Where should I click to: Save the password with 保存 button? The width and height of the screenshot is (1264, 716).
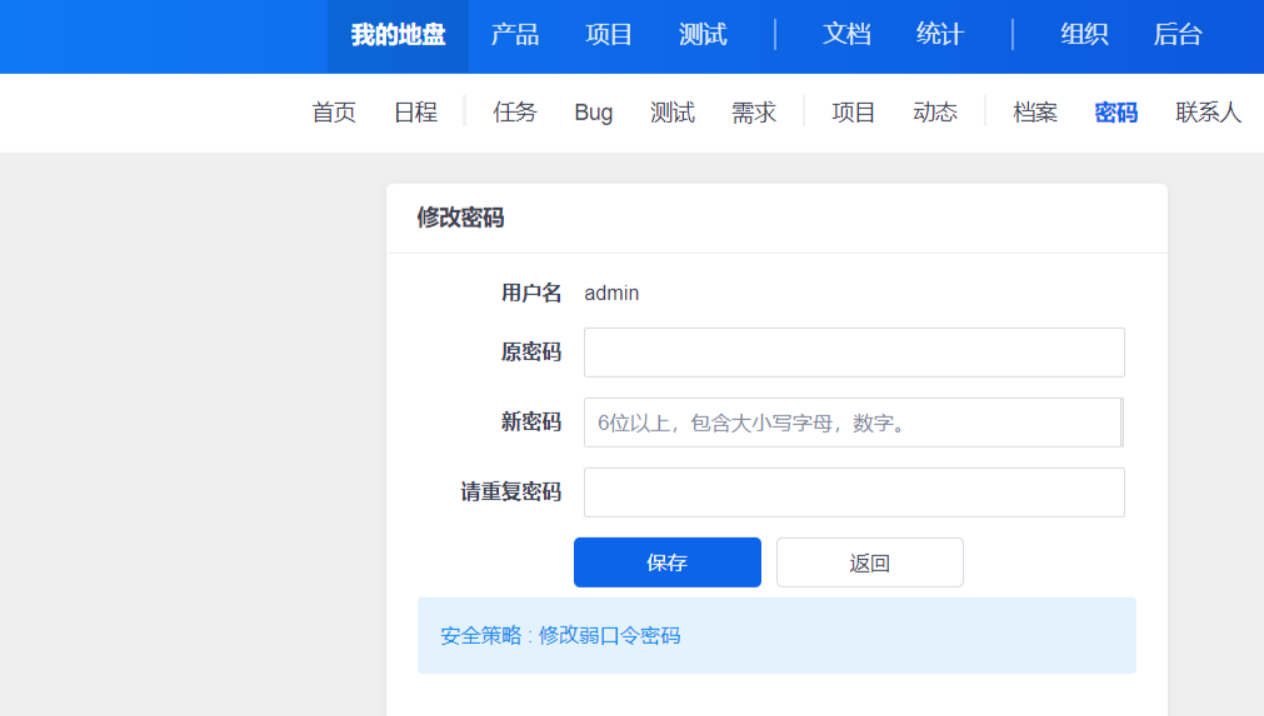[667, 562]
